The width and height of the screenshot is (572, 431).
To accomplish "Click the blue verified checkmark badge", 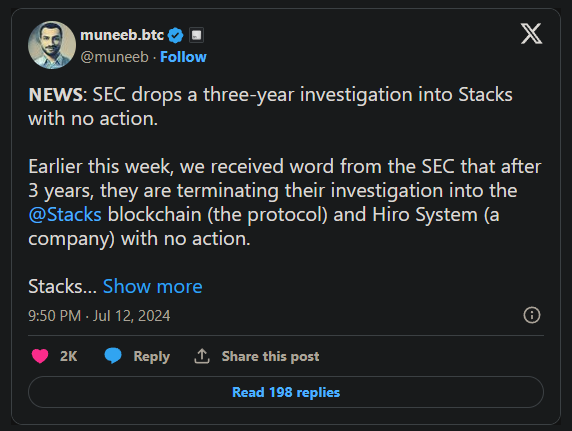I will (x=175, y=35).
